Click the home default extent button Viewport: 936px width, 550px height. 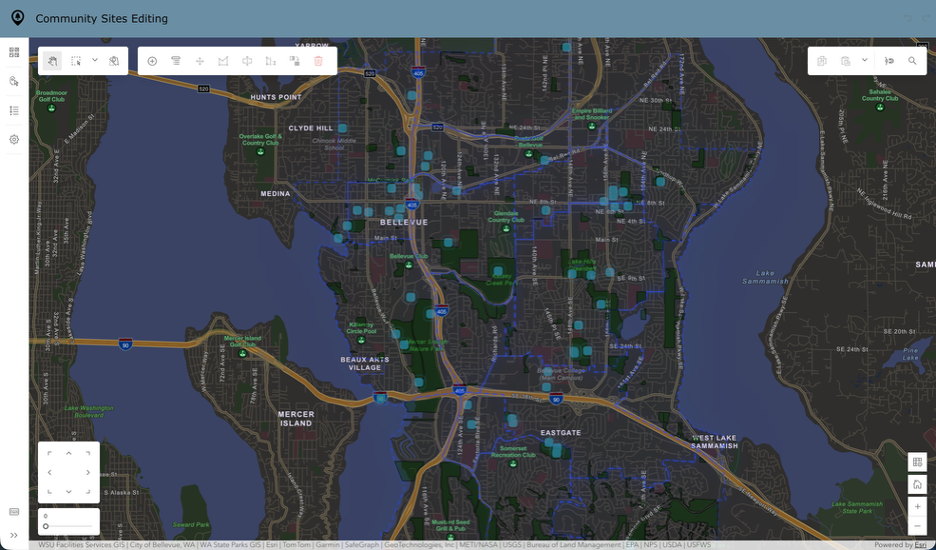coord(917,484)
